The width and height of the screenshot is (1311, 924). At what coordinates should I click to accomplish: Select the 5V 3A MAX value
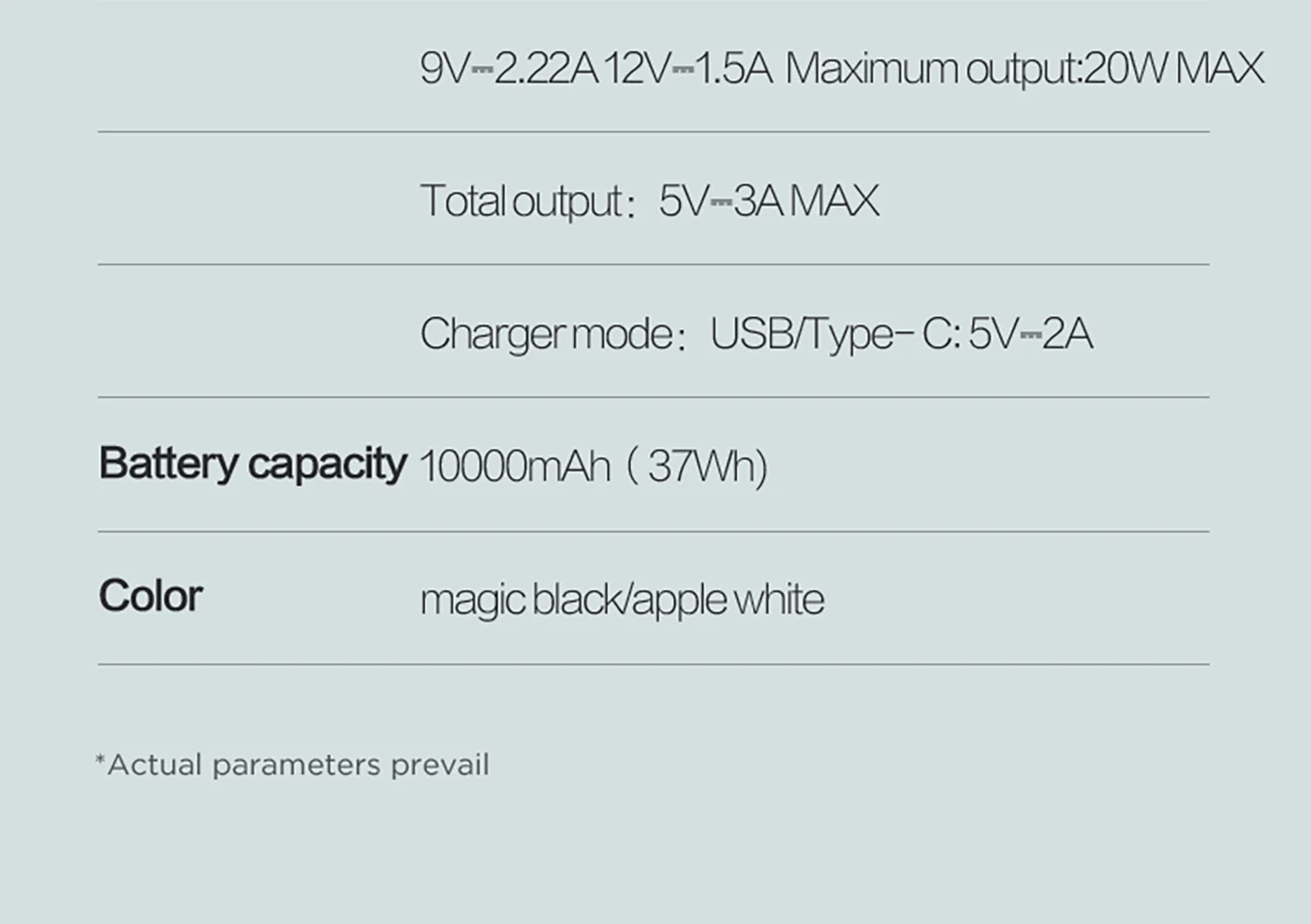tap(769, 201)
